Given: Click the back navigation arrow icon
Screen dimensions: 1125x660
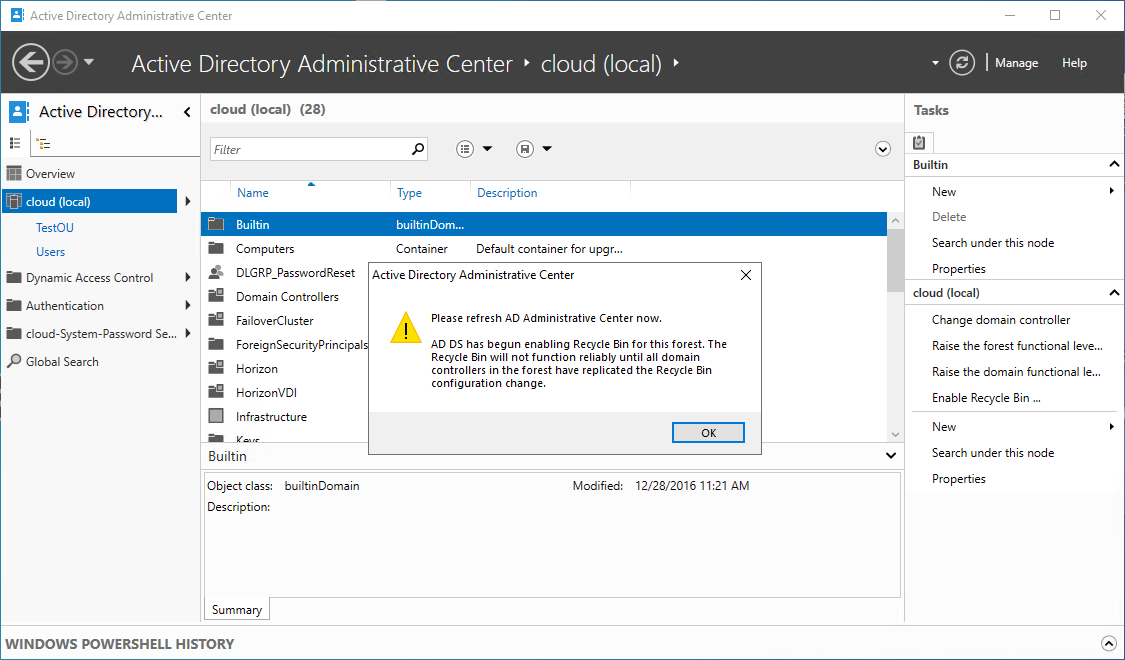Looking at the screenshot, I should click(31, 62).
